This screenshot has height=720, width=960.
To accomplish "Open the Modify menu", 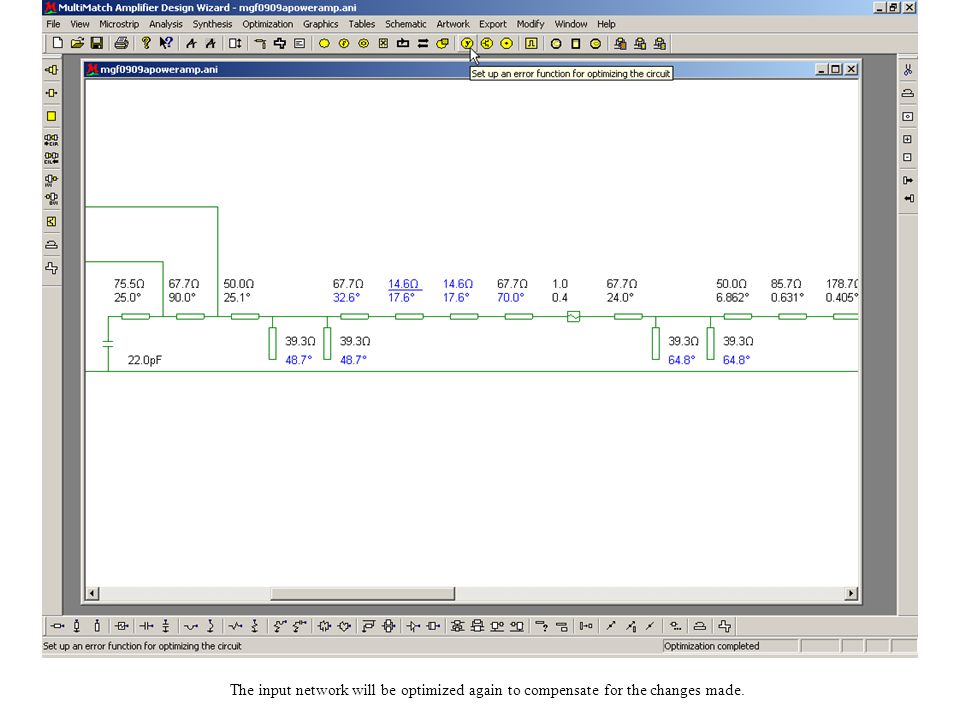I will [x=530, y=24].
